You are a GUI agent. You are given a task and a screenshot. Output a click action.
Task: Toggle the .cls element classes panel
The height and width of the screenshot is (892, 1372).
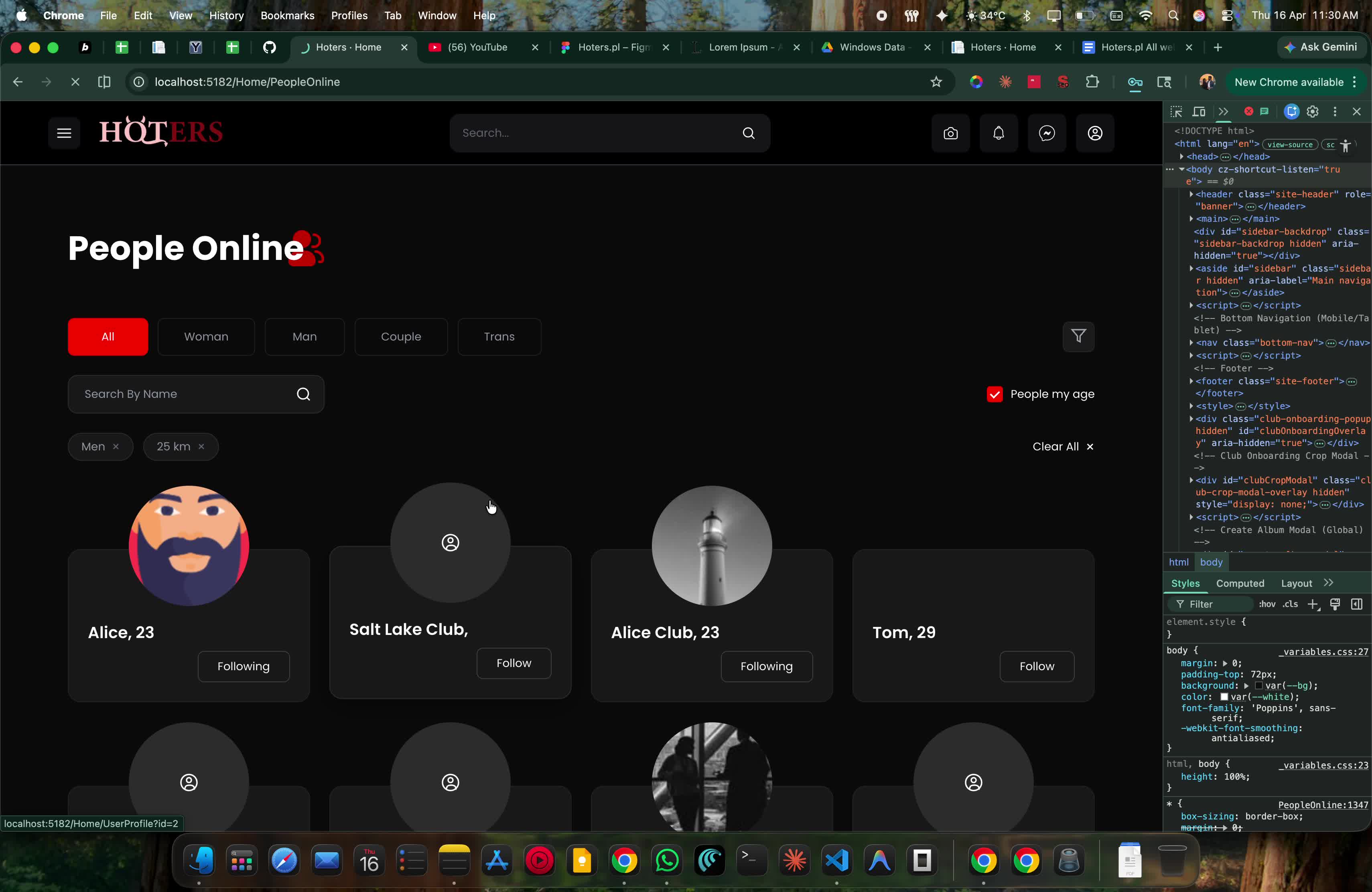(x=1290, y=604)
